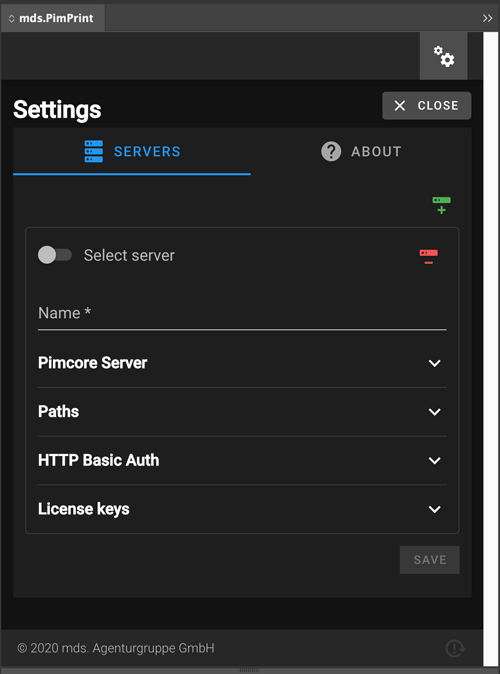The image size is (500, 674).
Task: Remove server with the red minus icon
Action: coord(429,256)
